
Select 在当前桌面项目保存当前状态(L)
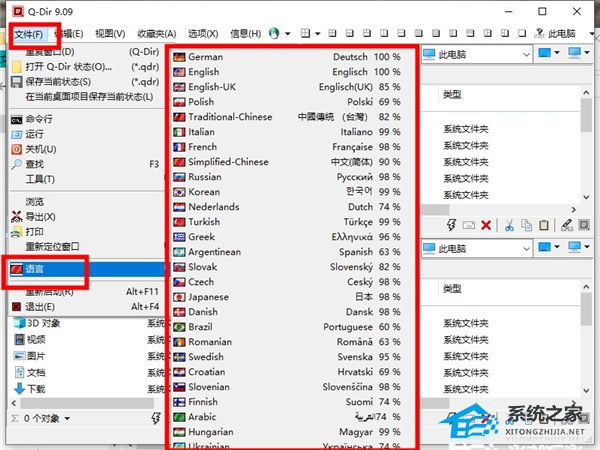click(86, 97)
